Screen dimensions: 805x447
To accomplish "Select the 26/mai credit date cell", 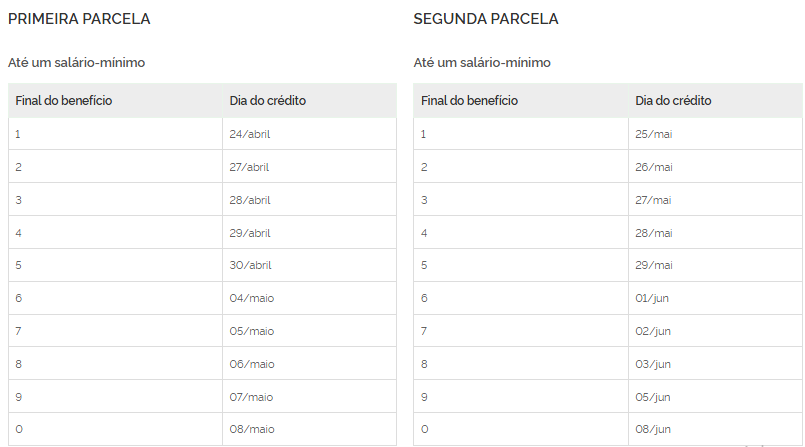I will tap(654, 167).
